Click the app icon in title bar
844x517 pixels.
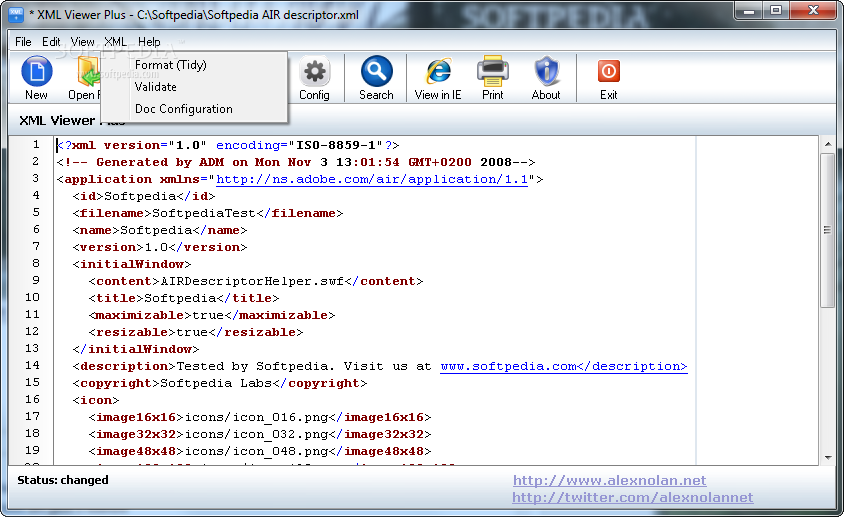point(16,14)
